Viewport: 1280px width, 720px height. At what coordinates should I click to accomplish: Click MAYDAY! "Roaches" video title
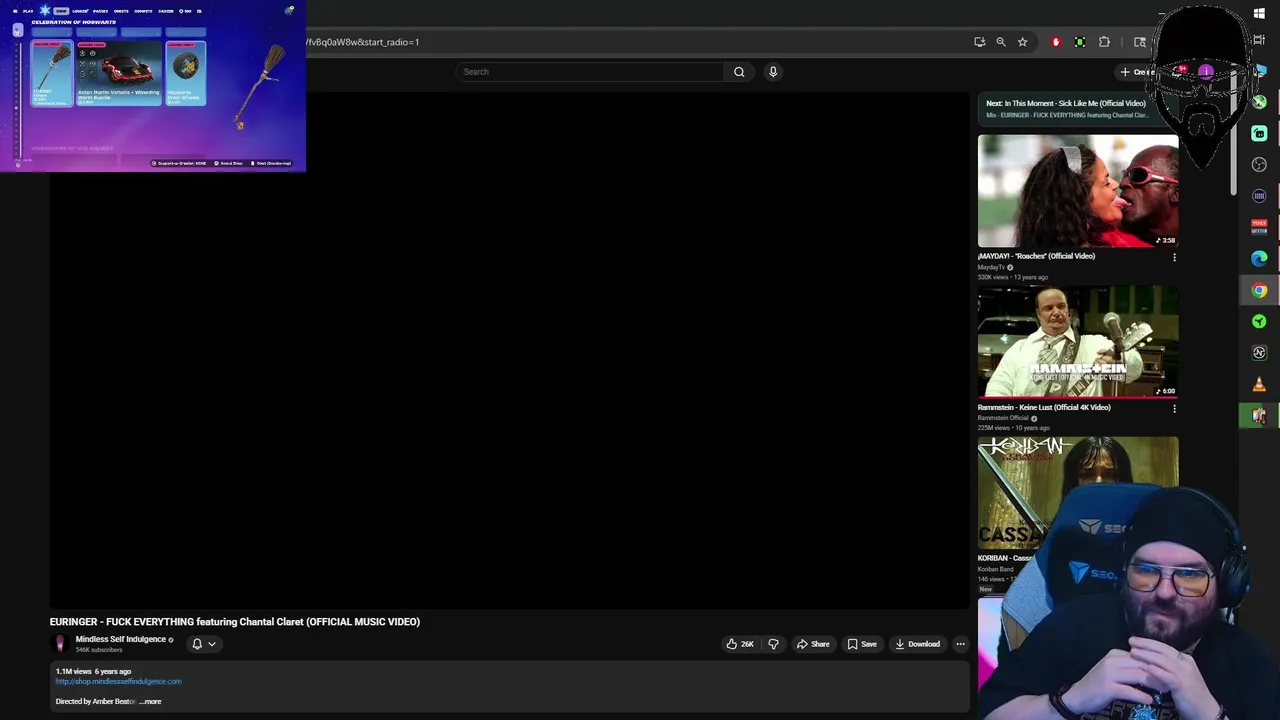coord(1036,256)
